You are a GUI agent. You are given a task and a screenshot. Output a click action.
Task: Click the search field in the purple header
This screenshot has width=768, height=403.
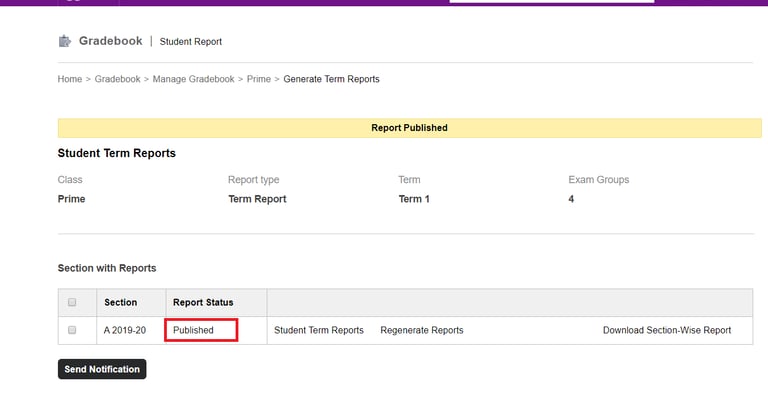point(552,1)
